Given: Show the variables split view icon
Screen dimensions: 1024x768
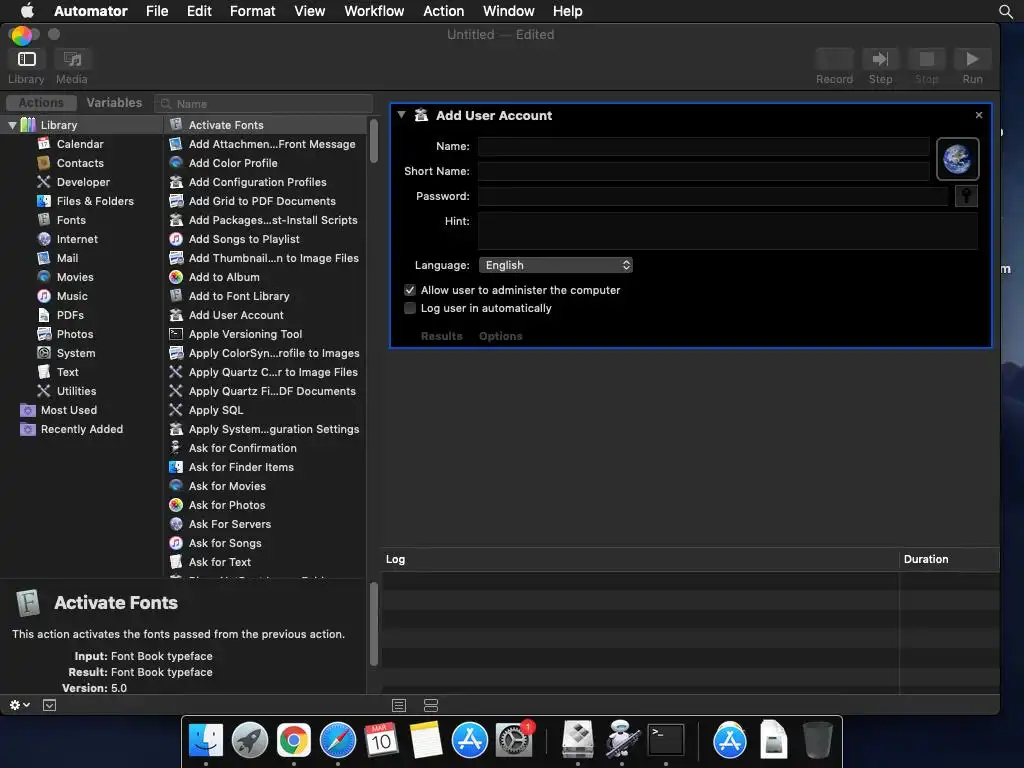Looking at the screenshot, I should click(430, 705).
